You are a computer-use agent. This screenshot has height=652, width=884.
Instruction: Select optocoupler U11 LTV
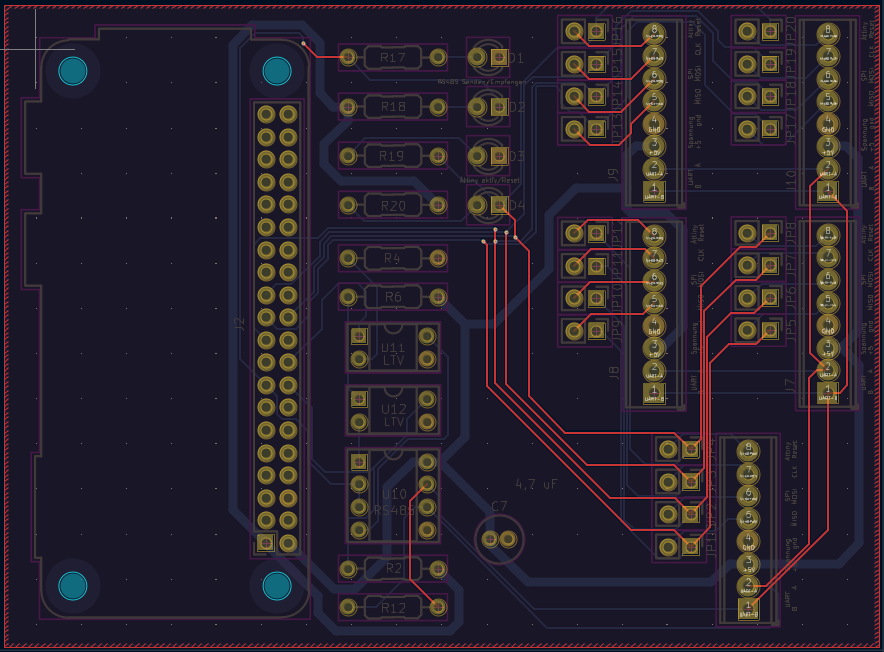pos(393,349)
